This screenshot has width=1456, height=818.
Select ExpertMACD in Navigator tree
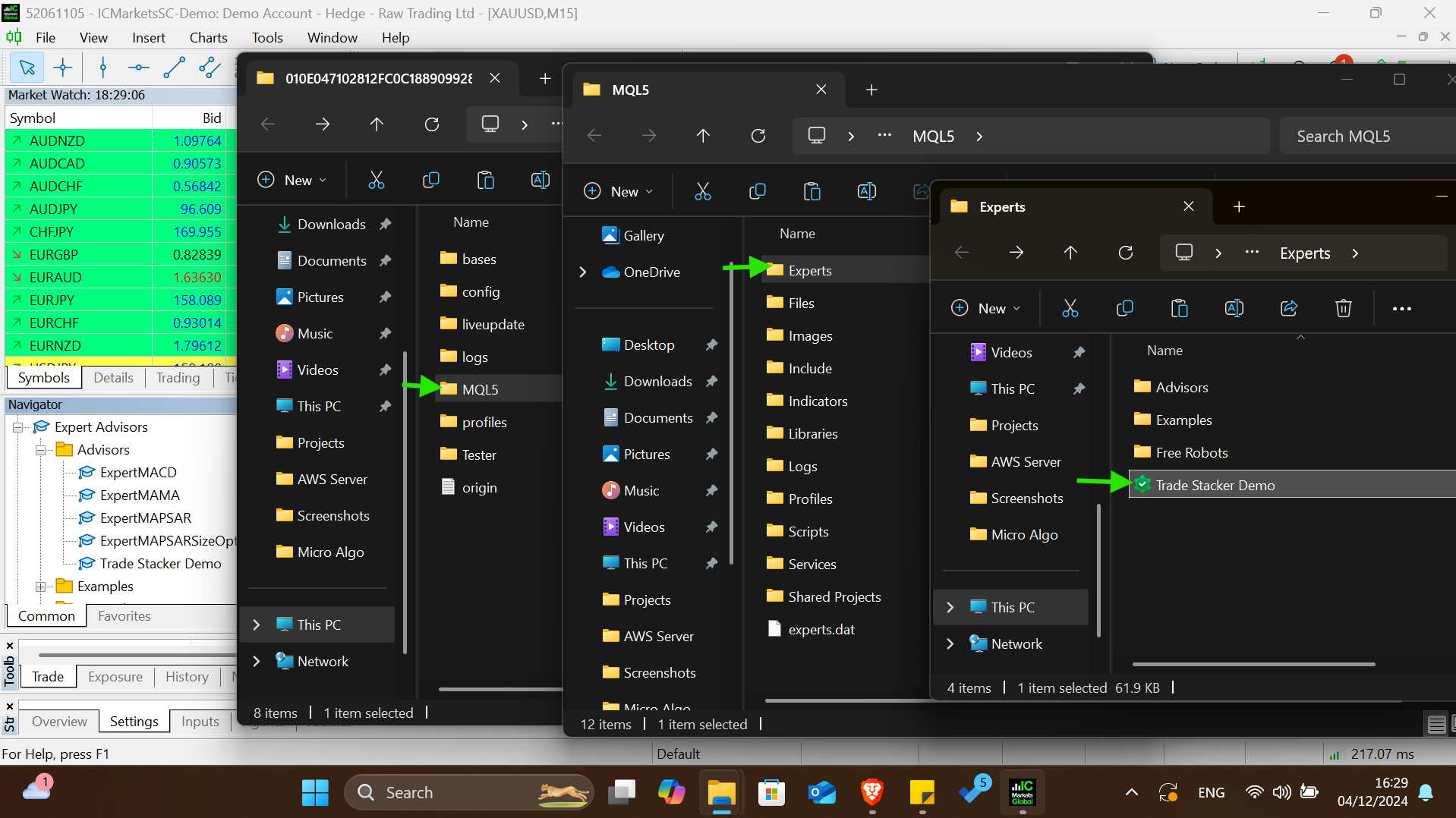[x=138, y=472]
